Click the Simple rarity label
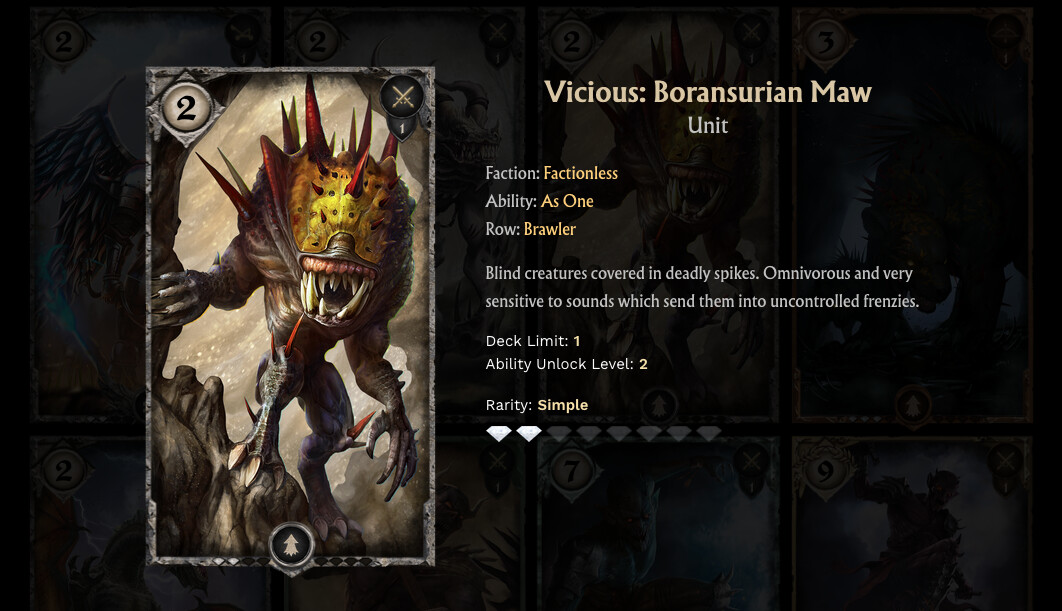 562,405
